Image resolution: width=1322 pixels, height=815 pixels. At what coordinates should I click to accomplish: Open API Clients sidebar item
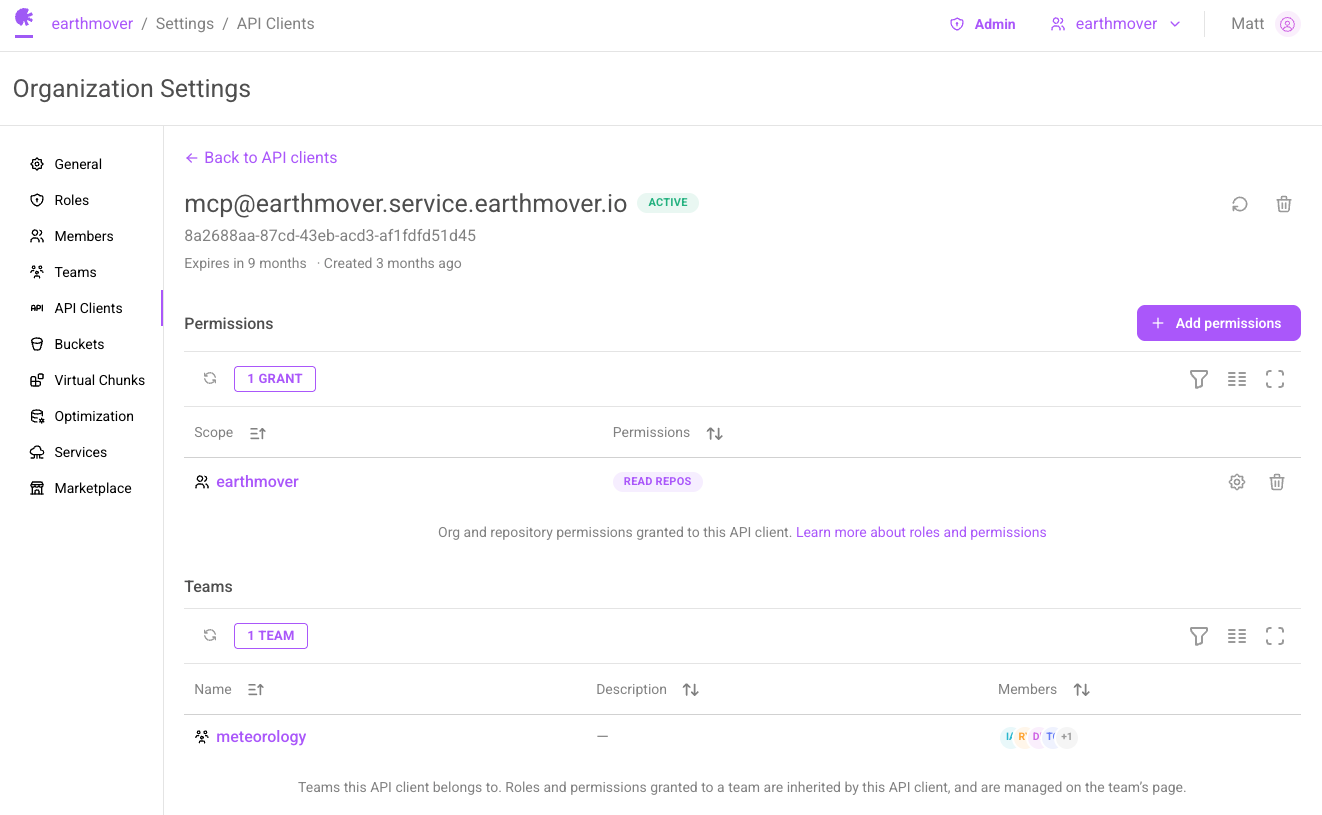click(88, 308)
